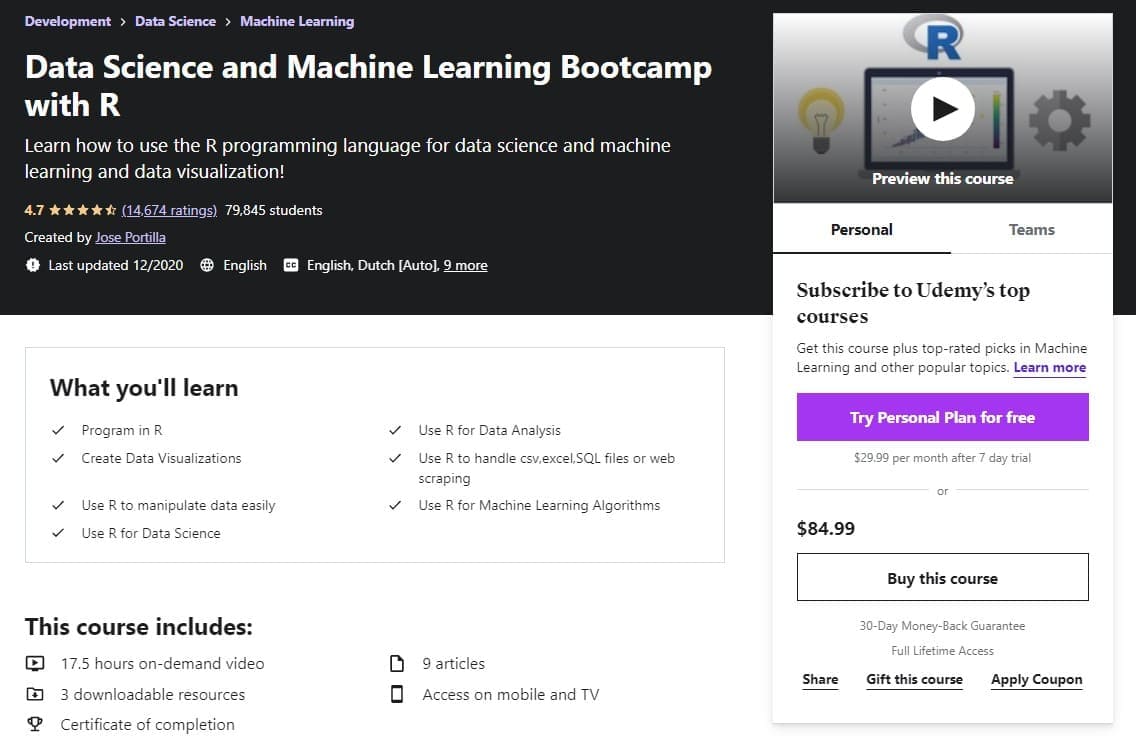Viewport: 1136px width, 754px height.
Task: Click the star rating icons
Action: (x=82, y=210)
